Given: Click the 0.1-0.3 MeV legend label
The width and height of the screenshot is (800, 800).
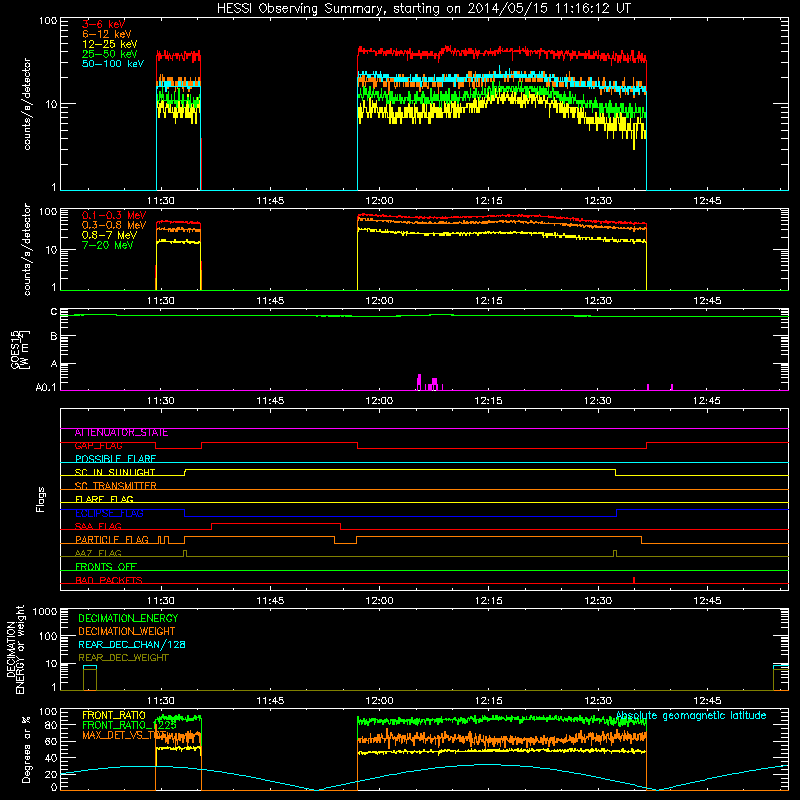Looking at the screenshot, I should pyautogui.click(x=114, y=215).
